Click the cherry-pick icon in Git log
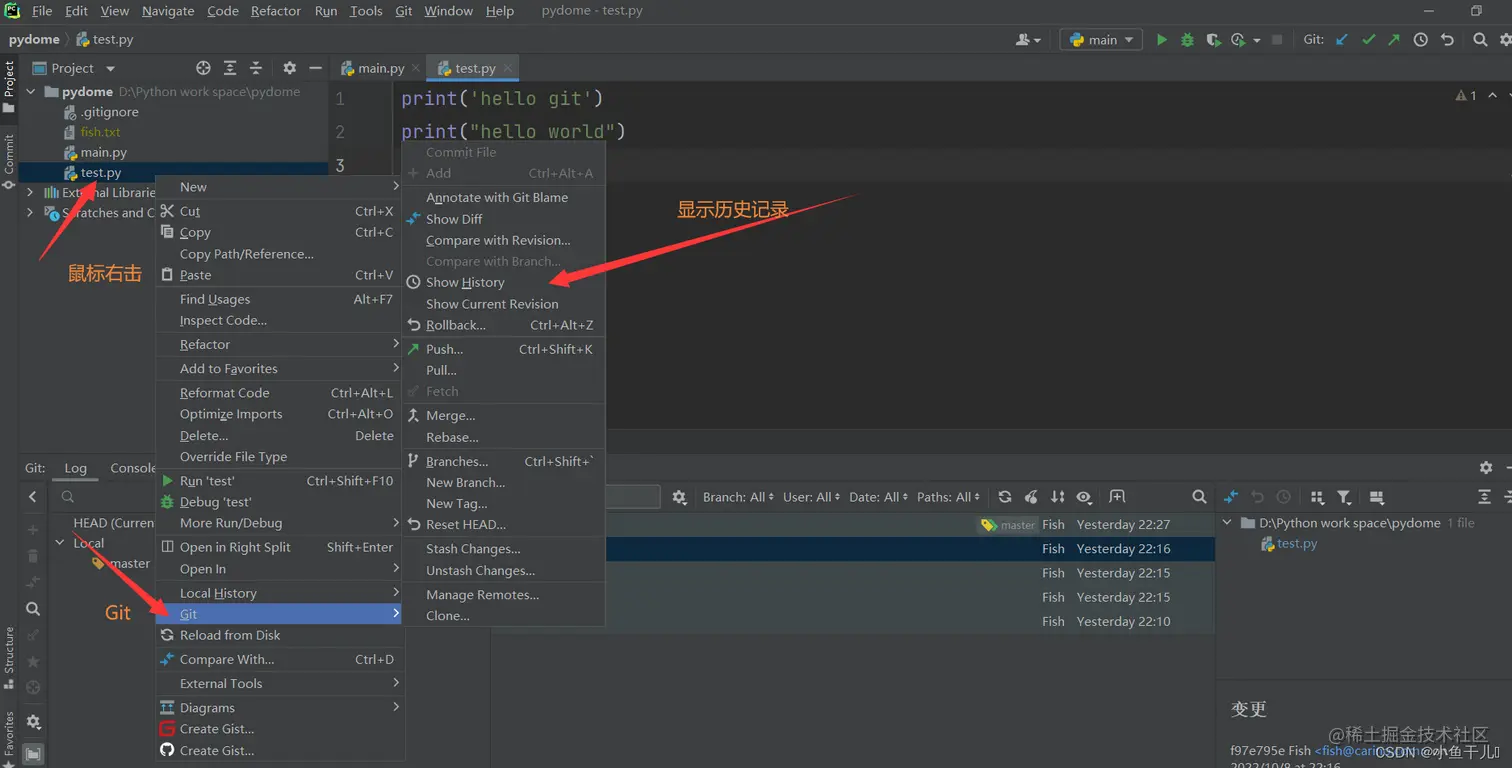The width and height of the screenshot is (1512, 768). (1031, 497)
